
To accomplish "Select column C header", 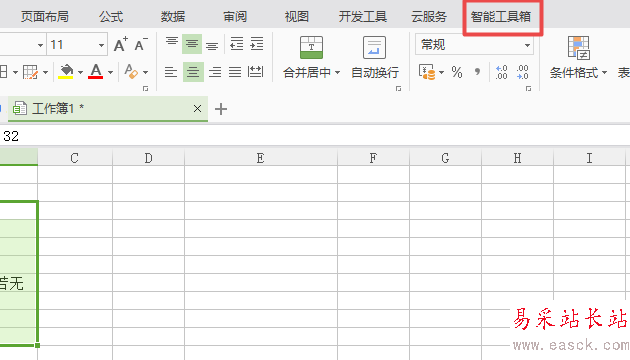I will [75, 158].
